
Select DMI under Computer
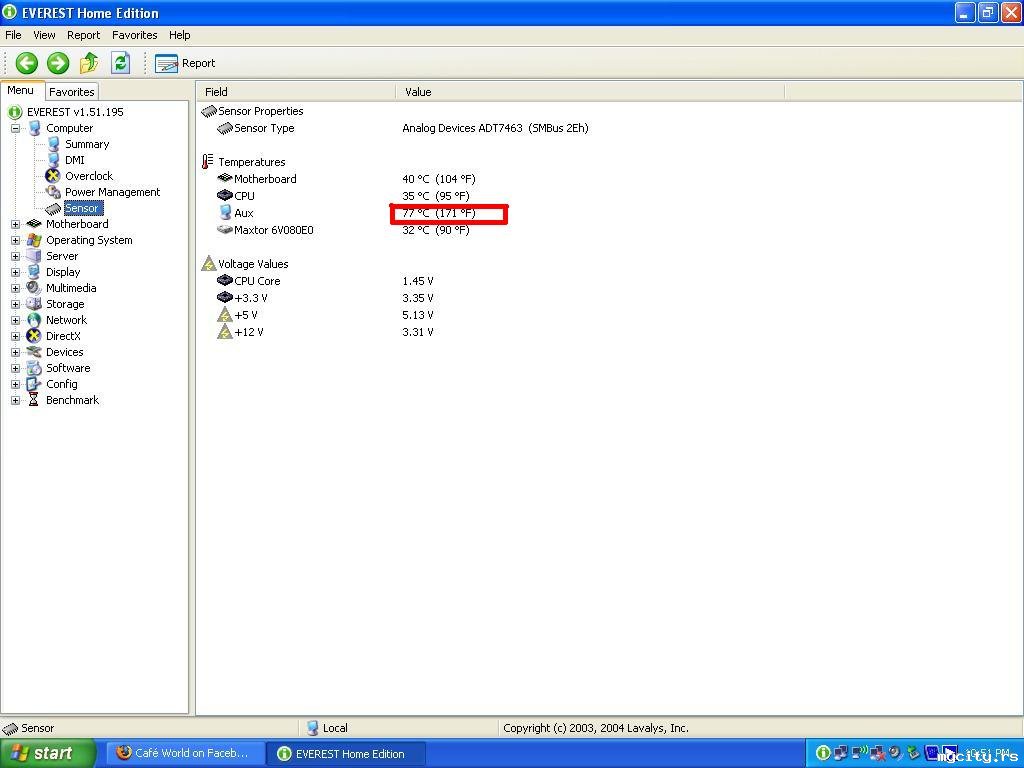click(74, 160)
